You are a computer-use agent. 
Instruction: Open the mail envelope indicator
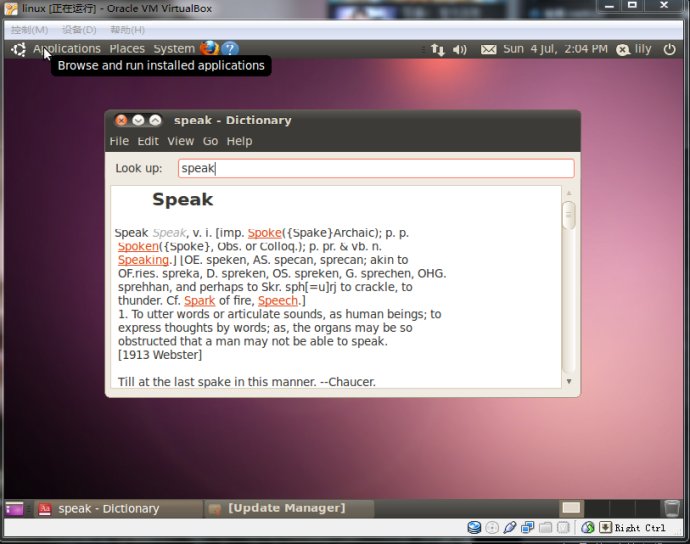[488, 49]
